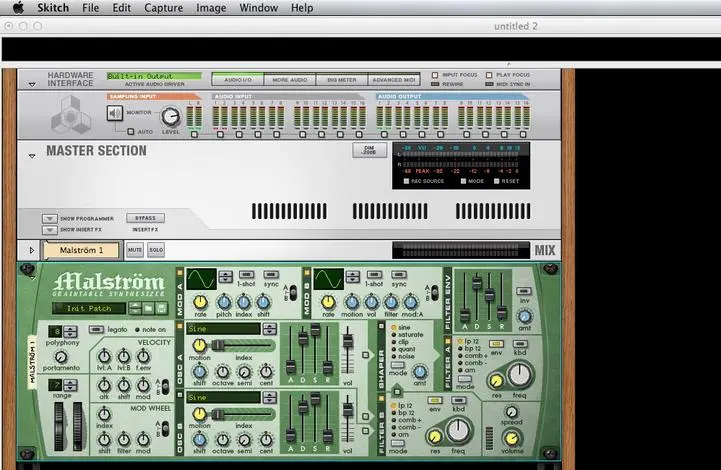Viewport: 721px width, 470px height.
Task: Click the Bypass Insert FX button
Action: point(145,218)
